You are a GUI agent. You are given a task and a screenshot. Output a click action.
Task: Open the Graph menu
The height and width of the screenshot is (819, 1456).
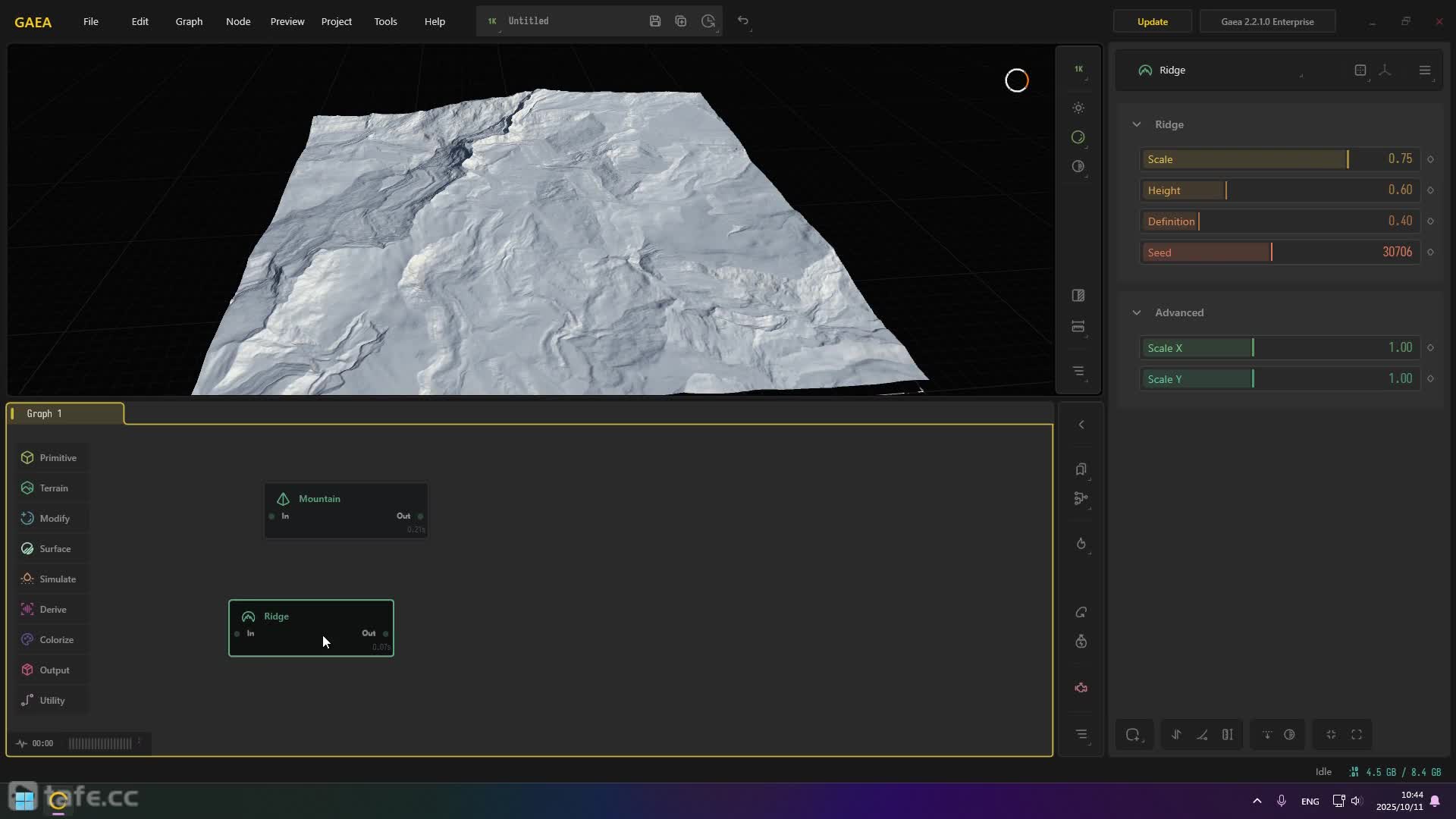coord(189,21)
